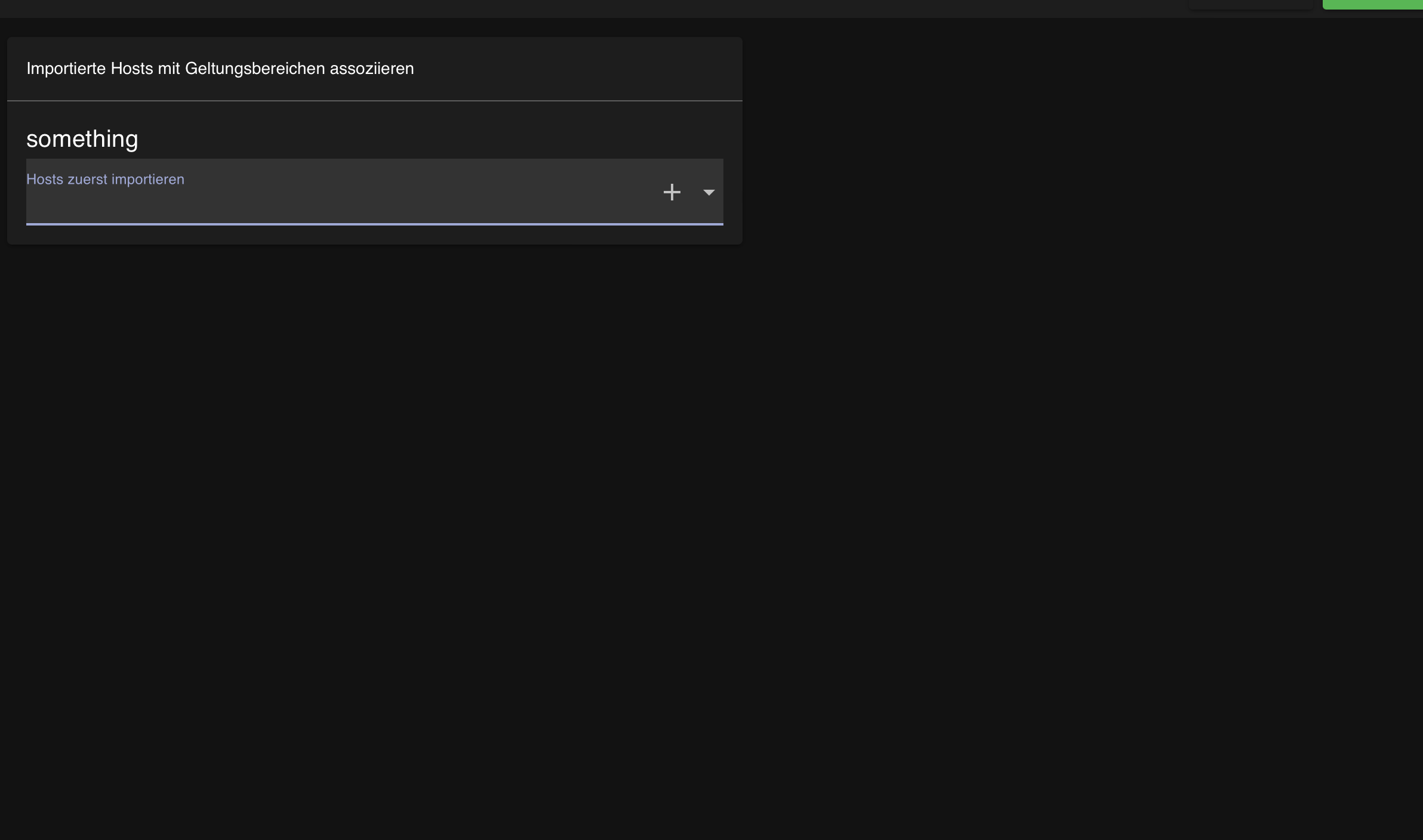Activate the add-entry icon in the selection row
Screen dimensions: 1423x840
tap(672, 192)
